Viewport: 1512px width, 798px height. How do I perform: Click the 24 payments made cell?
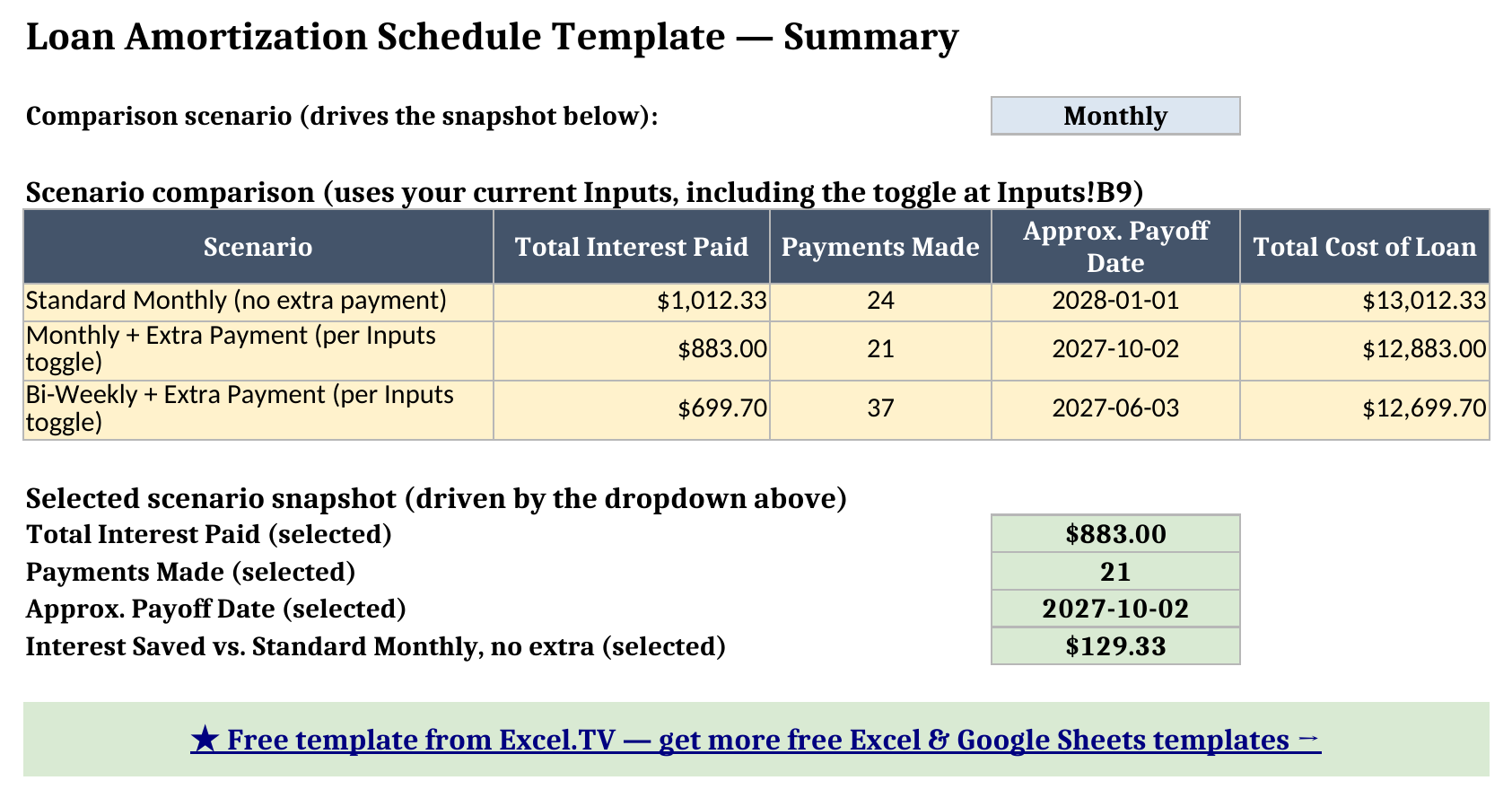880,303
